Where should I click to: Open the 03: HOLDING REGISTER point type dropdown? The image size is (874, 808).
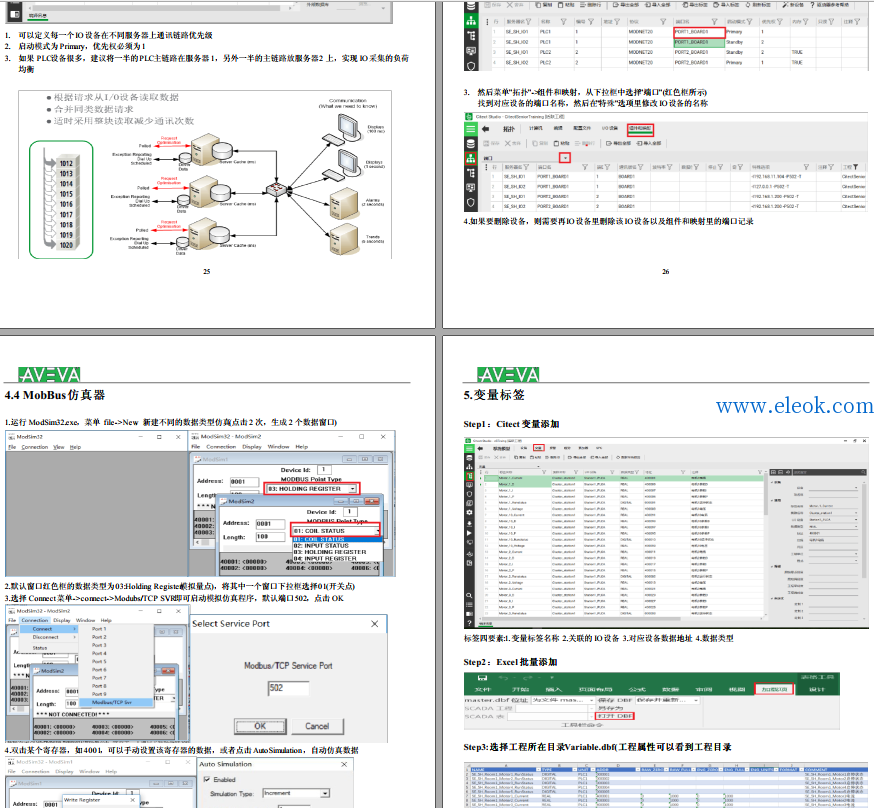click(x=312, y=489)
